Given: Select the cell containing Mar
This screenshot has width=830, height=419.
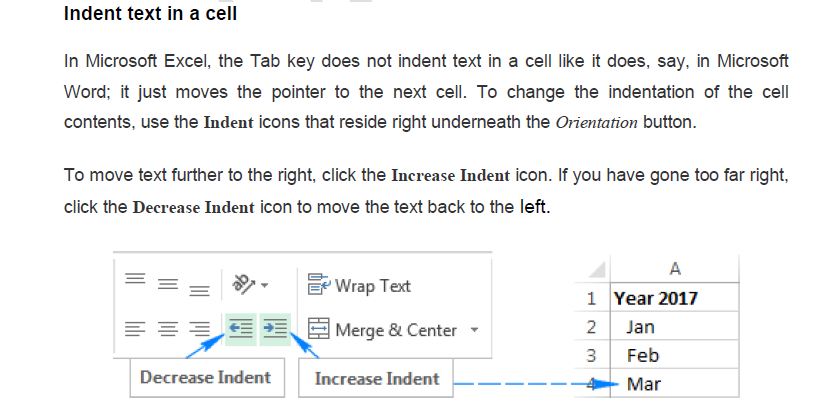Looking at the screenshot, I should pos(672,383).
